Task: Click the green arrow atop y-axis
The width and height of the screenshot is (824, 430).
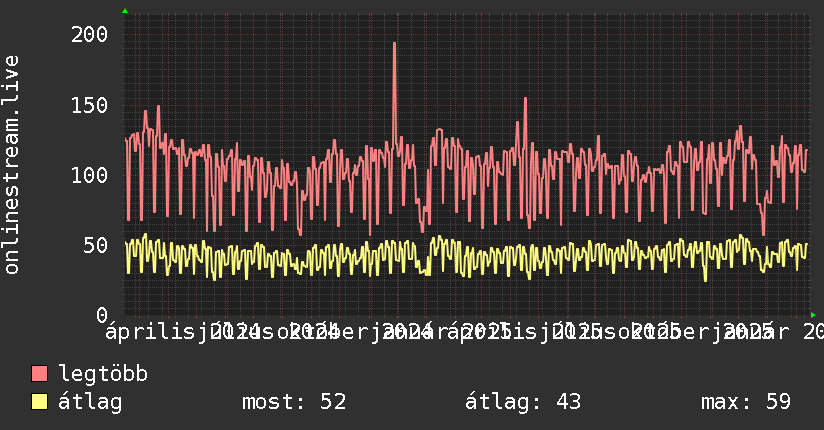Action: pyautogui.click(x=125, y=11)
